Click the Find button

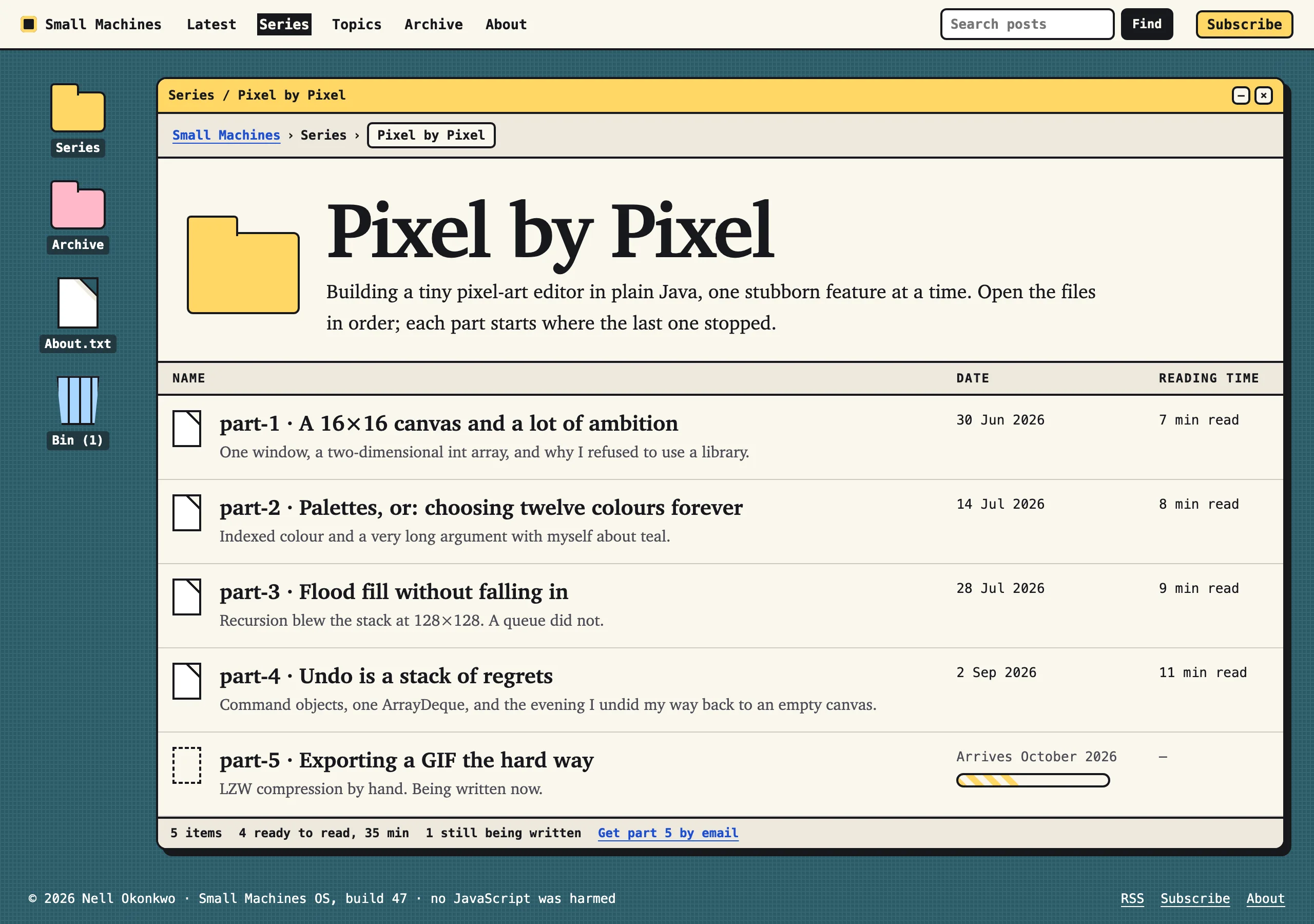tap(1146, 24)
